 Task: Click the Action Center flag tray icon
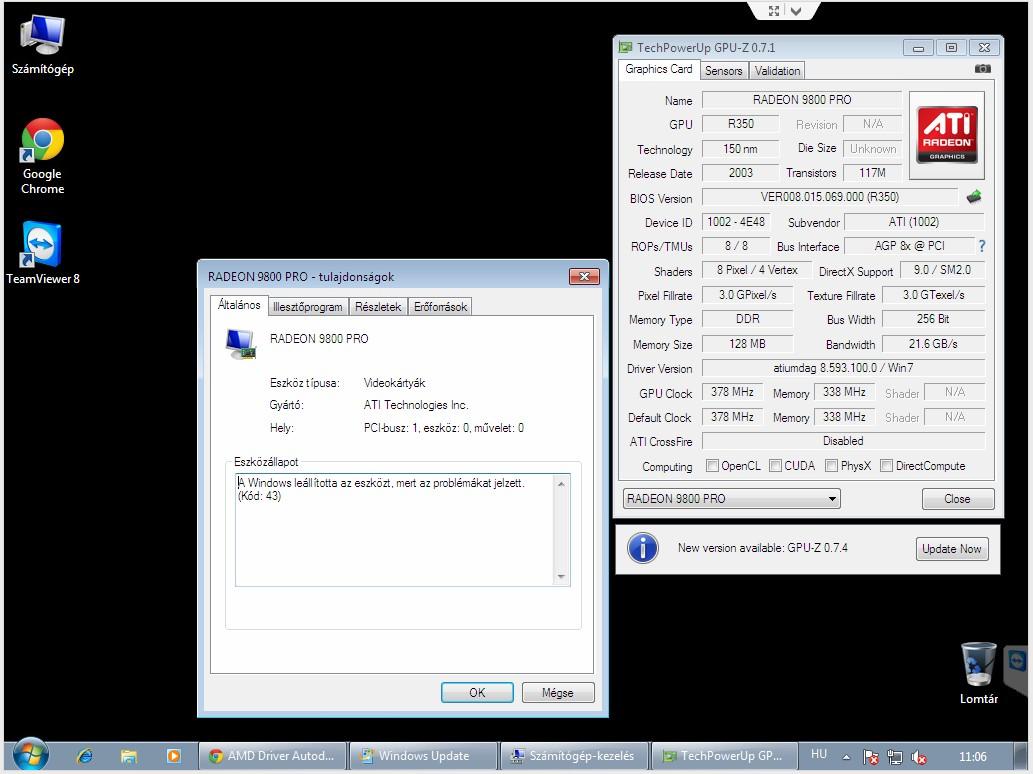point(870,757)
